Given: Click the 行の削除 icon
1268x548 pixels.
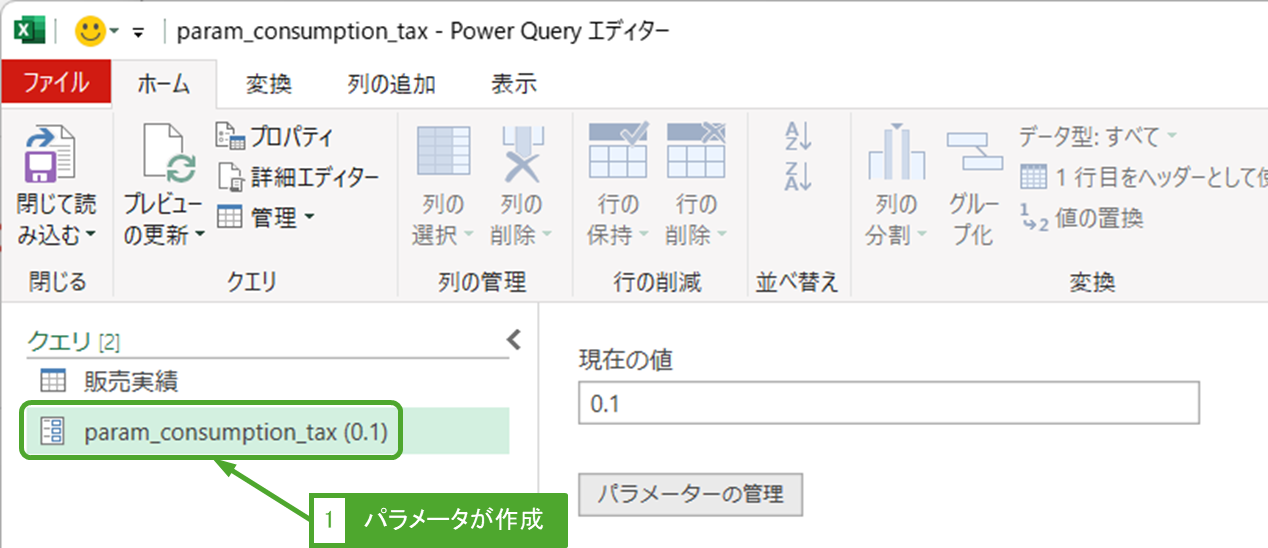Looking at the screenshot, I should 695,153.
